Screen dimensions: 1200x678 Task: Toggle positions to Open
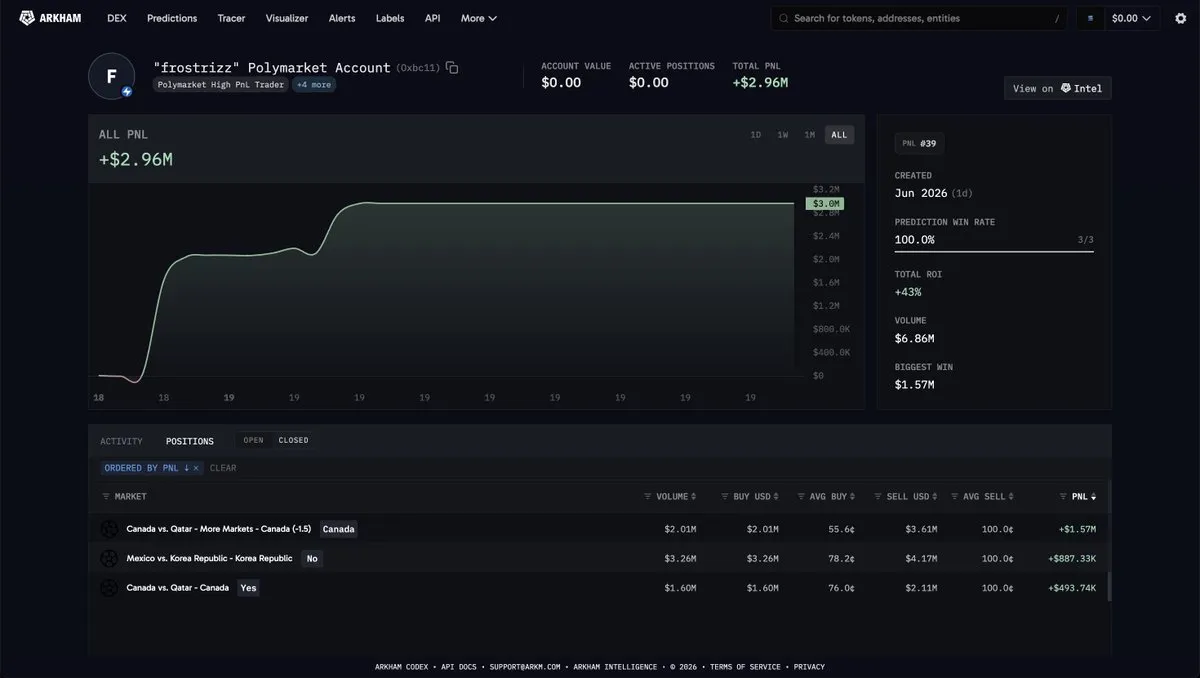click(x=254, y=440)
